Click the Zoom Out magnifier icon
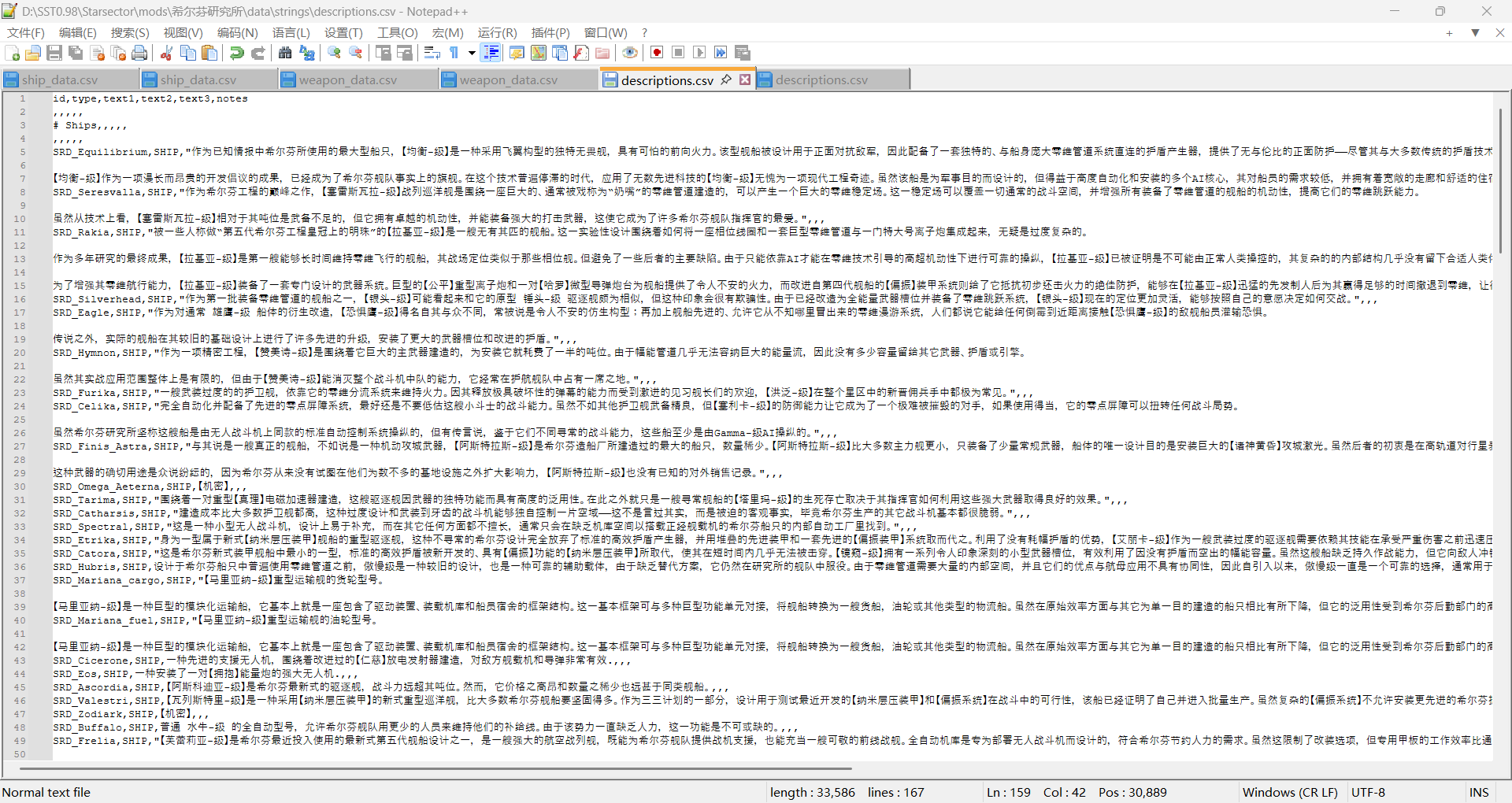This screenshot has width=1512, height=803. point(356,53)
